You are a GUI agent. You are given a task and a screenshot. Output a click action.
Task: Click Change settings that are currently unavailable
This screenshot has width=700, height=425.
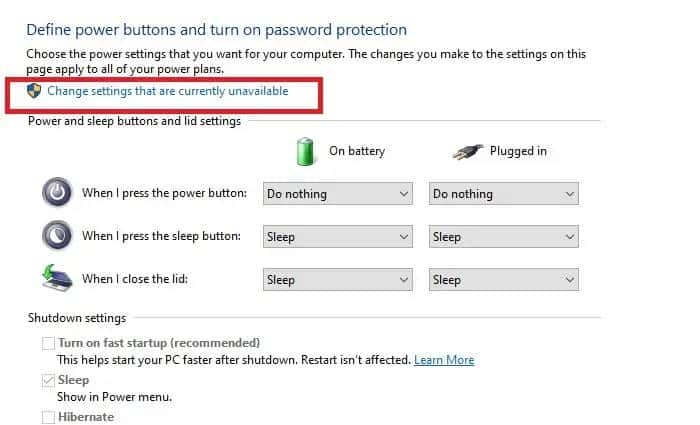tap(167, 91)
